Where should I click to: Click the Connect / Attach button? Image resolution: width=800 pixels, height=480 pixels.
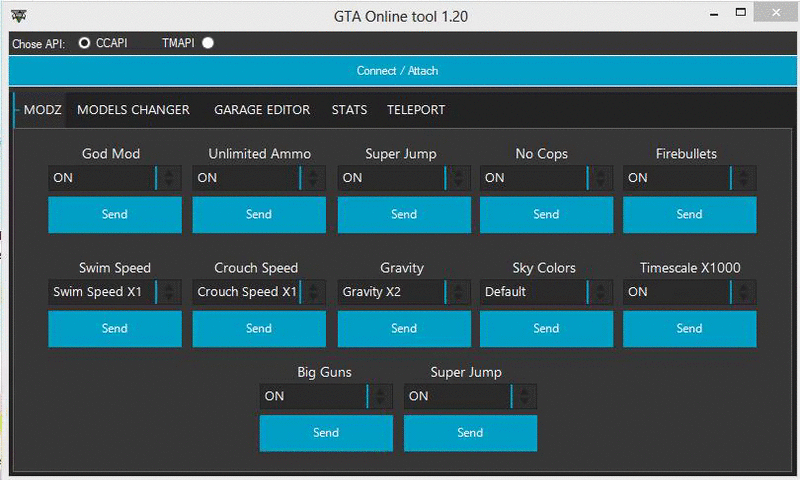click(402, 70)
